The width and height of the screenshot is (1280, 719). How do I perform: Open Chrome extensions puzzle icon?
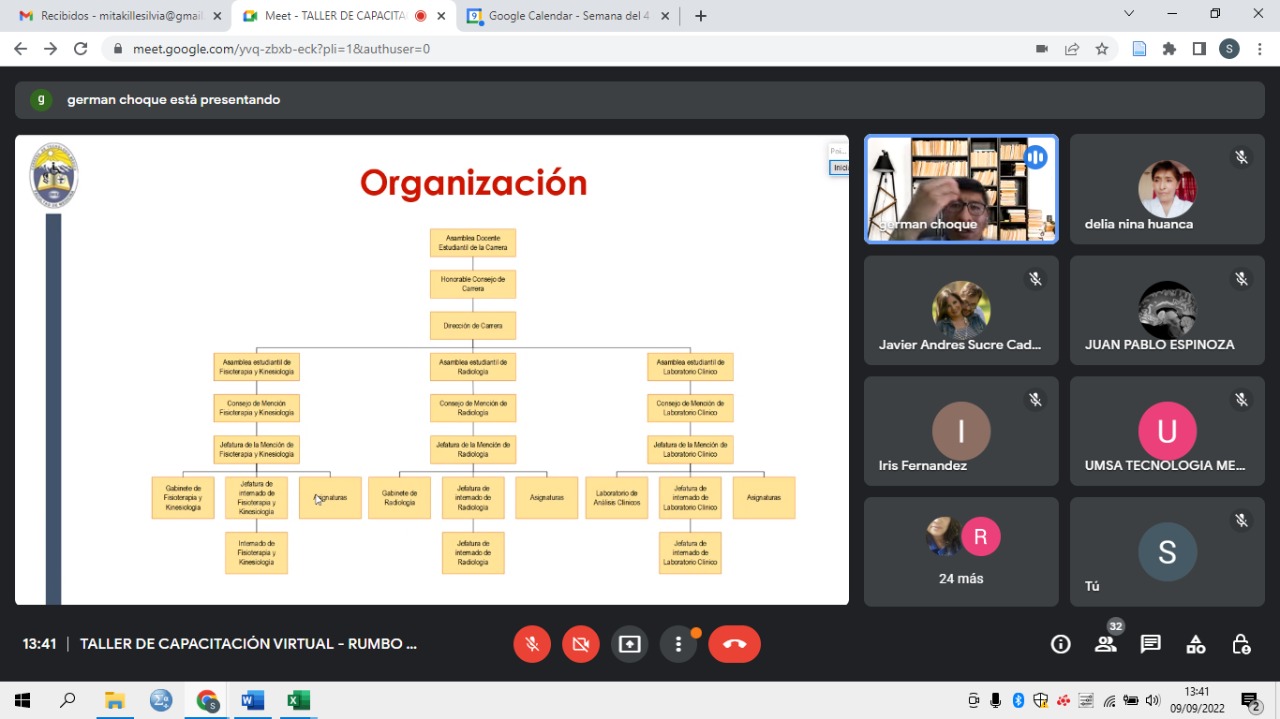click(x=1169, y=48)
